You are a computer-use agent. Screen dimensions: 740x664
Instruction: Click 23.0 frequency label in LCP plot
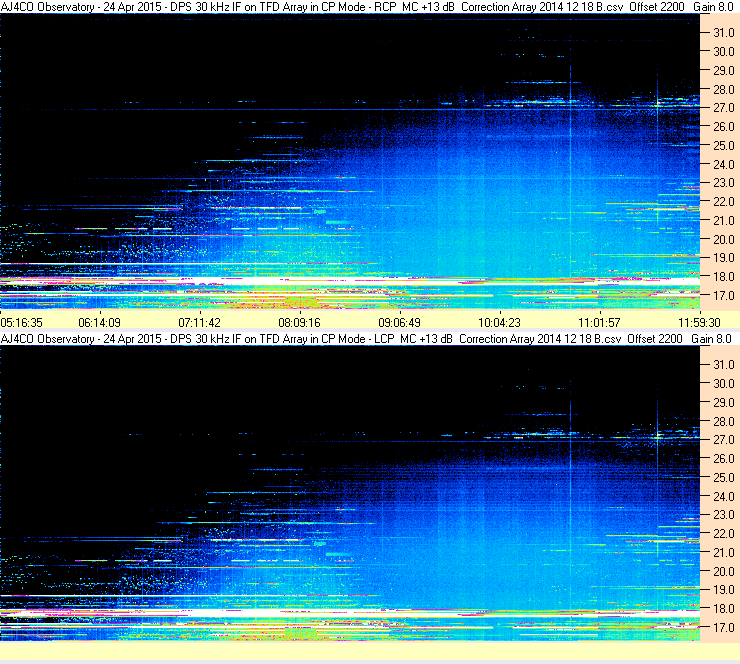(724, 515)
